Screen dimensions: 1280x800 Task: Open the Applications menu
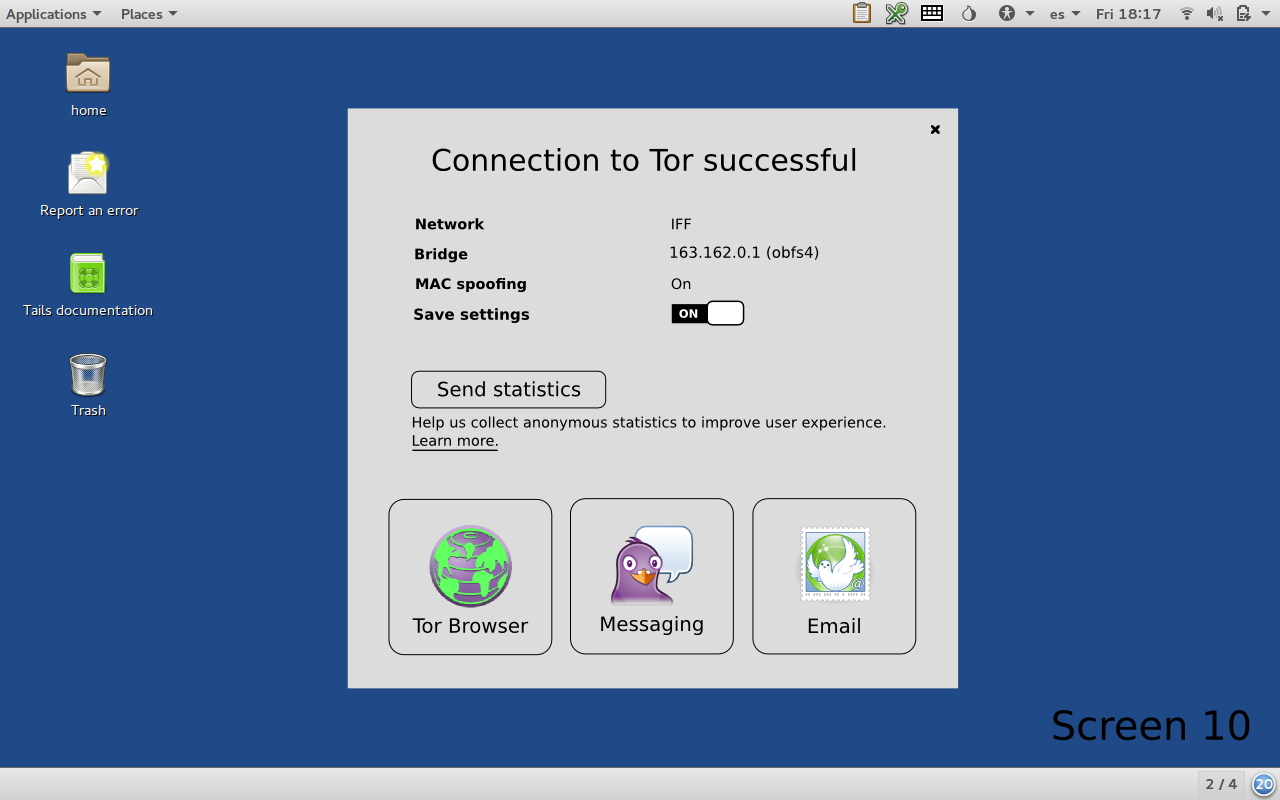point(53,14)
